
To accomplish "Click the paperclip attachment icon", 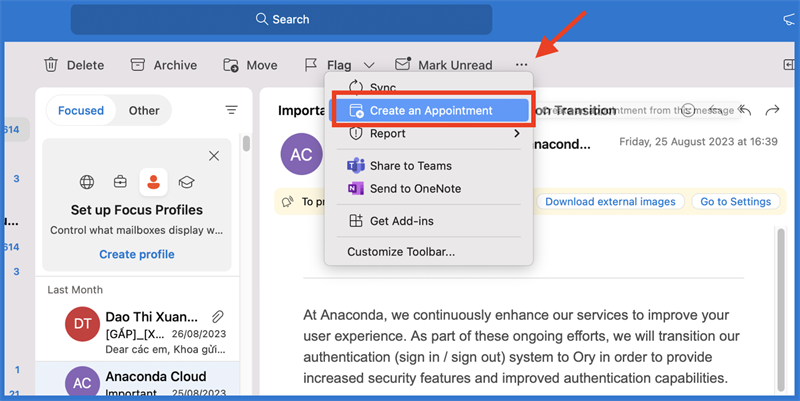I will point(218,317).
